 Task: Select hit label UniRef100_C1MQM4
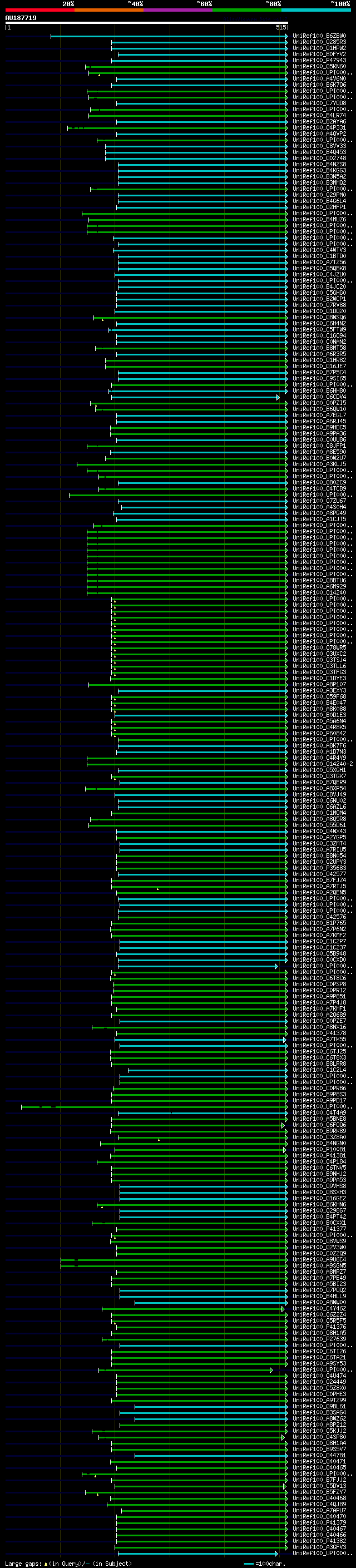(319, 813)
